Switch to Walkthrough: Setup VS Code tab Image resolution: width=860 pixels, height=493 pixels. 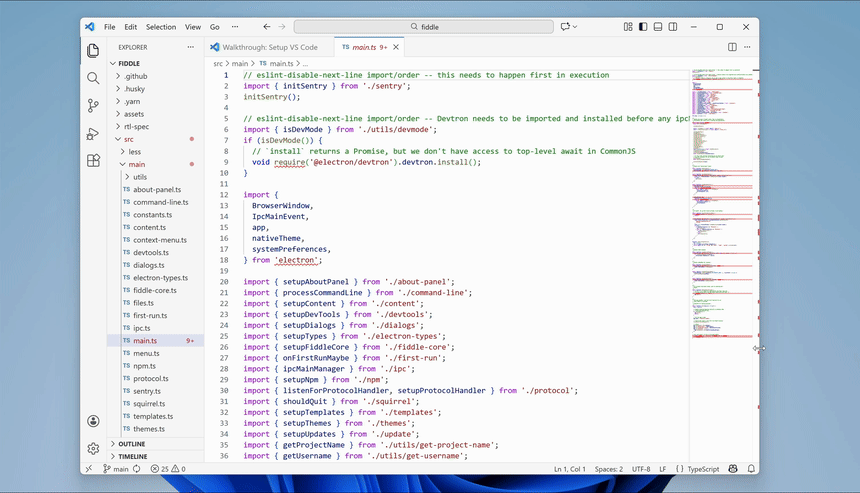click(264, 47)
